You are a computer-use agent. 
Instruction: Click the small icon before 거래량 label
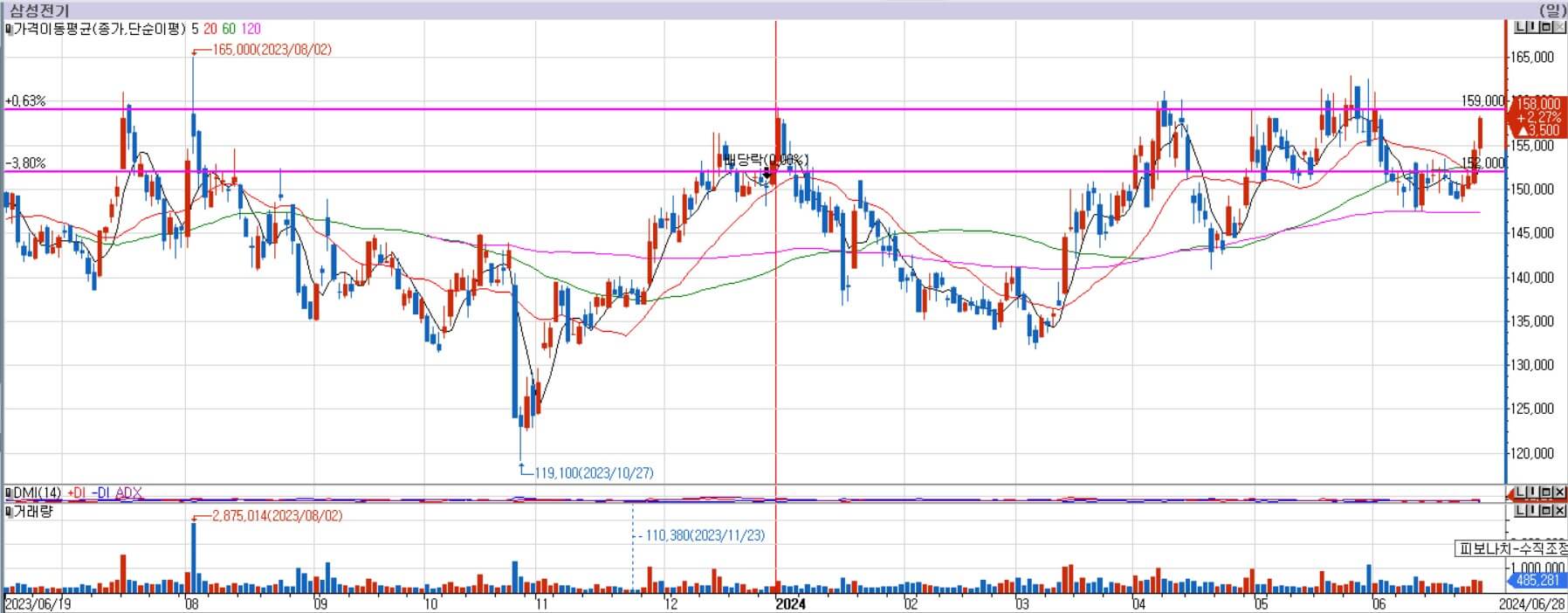pos(9,512)
